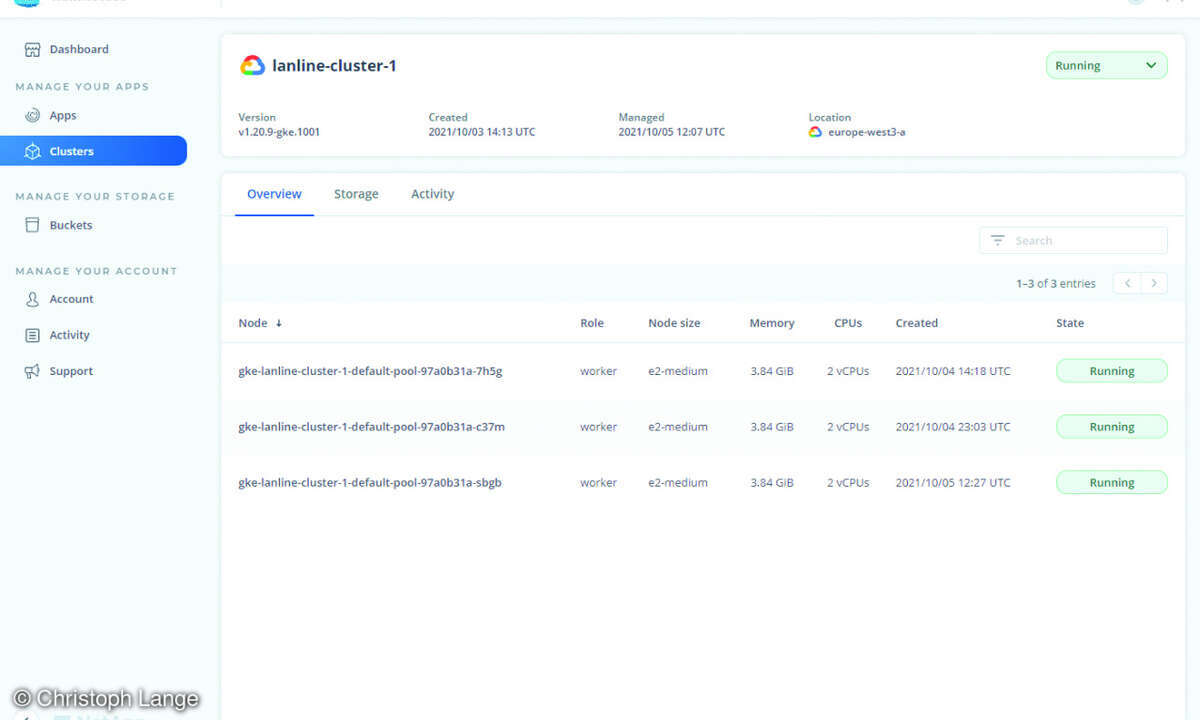1200x720 pixels.
Task: Click cluster created 2021/10/03 14:13 UTC
Action: point(482,132)
